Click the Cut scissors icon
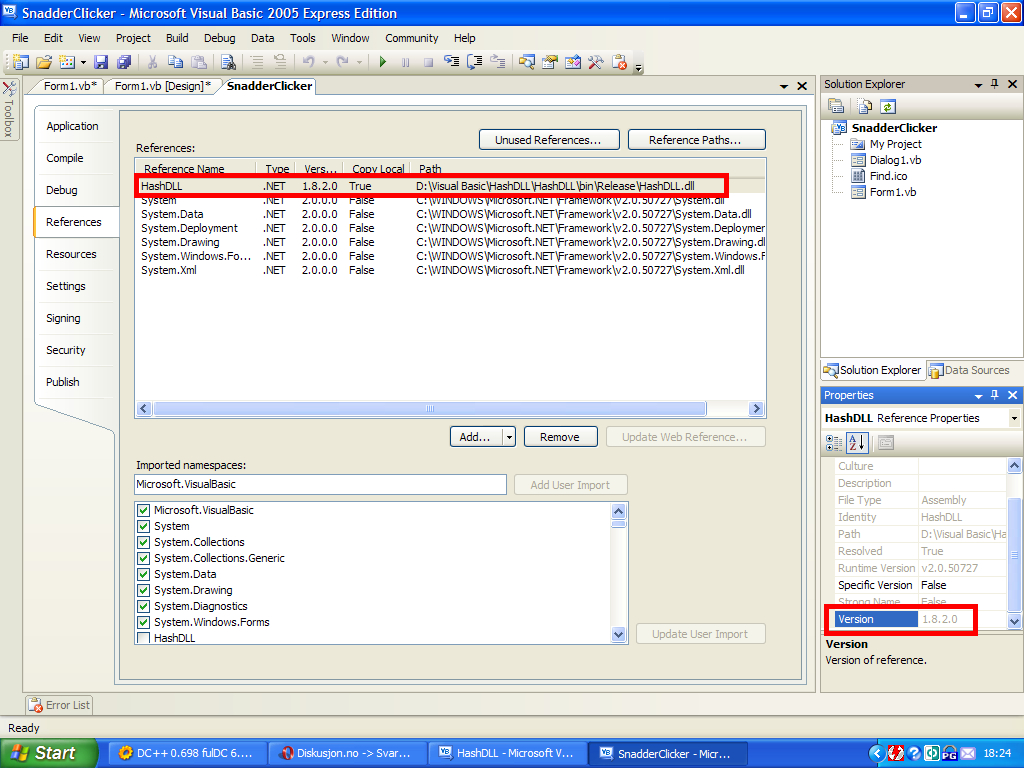The image size is (1024, 768). click(152, 62)
